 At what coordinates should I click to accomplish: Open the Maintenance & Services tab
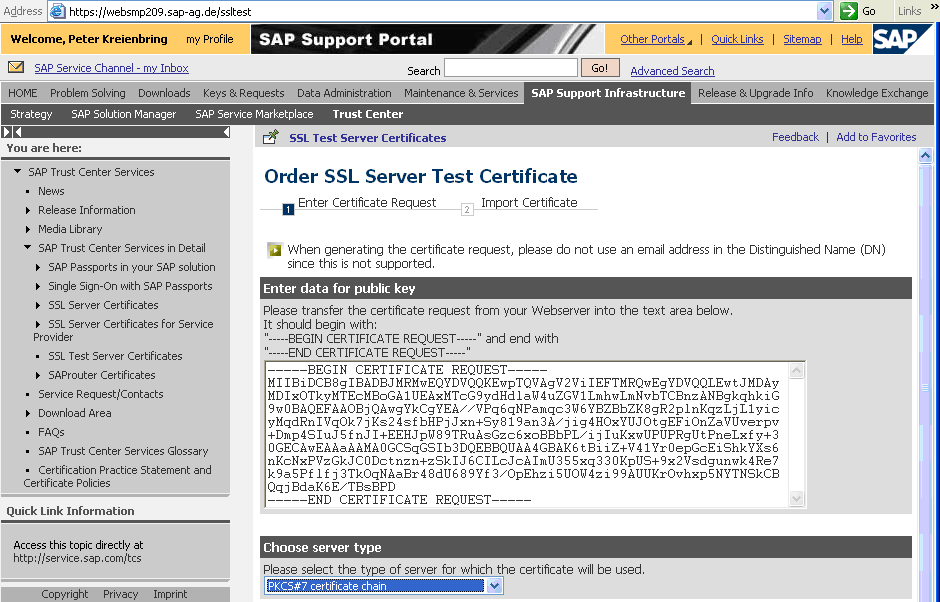click(461, 93)
